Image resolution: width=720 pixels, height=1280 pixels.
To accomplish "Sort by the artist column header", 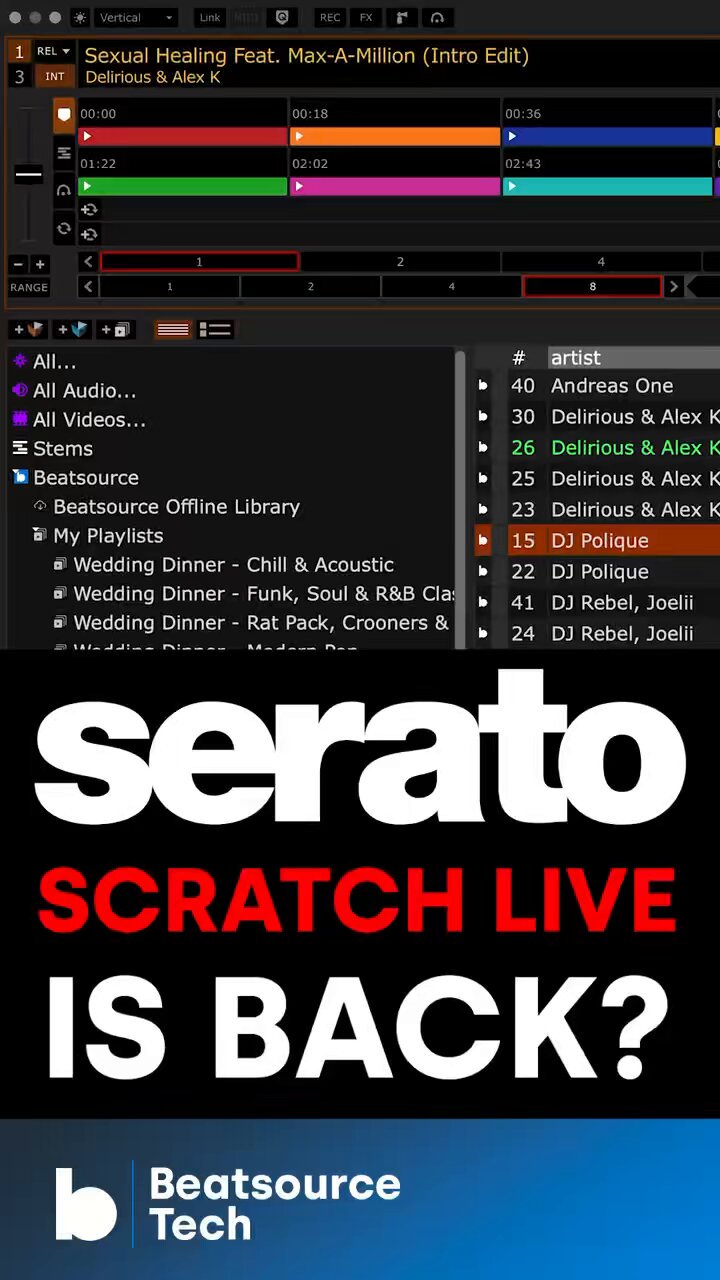I will coord(633,358).
